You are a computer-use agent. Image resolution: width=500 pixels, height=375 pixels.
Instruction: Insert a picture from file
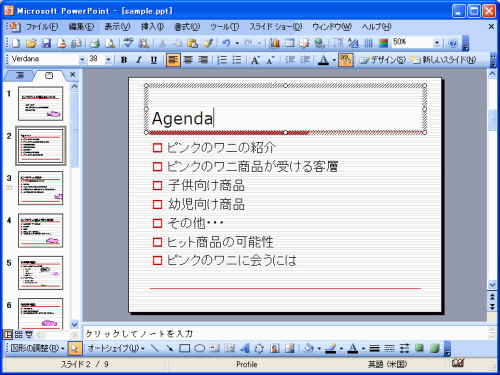[x=289, y=348]
